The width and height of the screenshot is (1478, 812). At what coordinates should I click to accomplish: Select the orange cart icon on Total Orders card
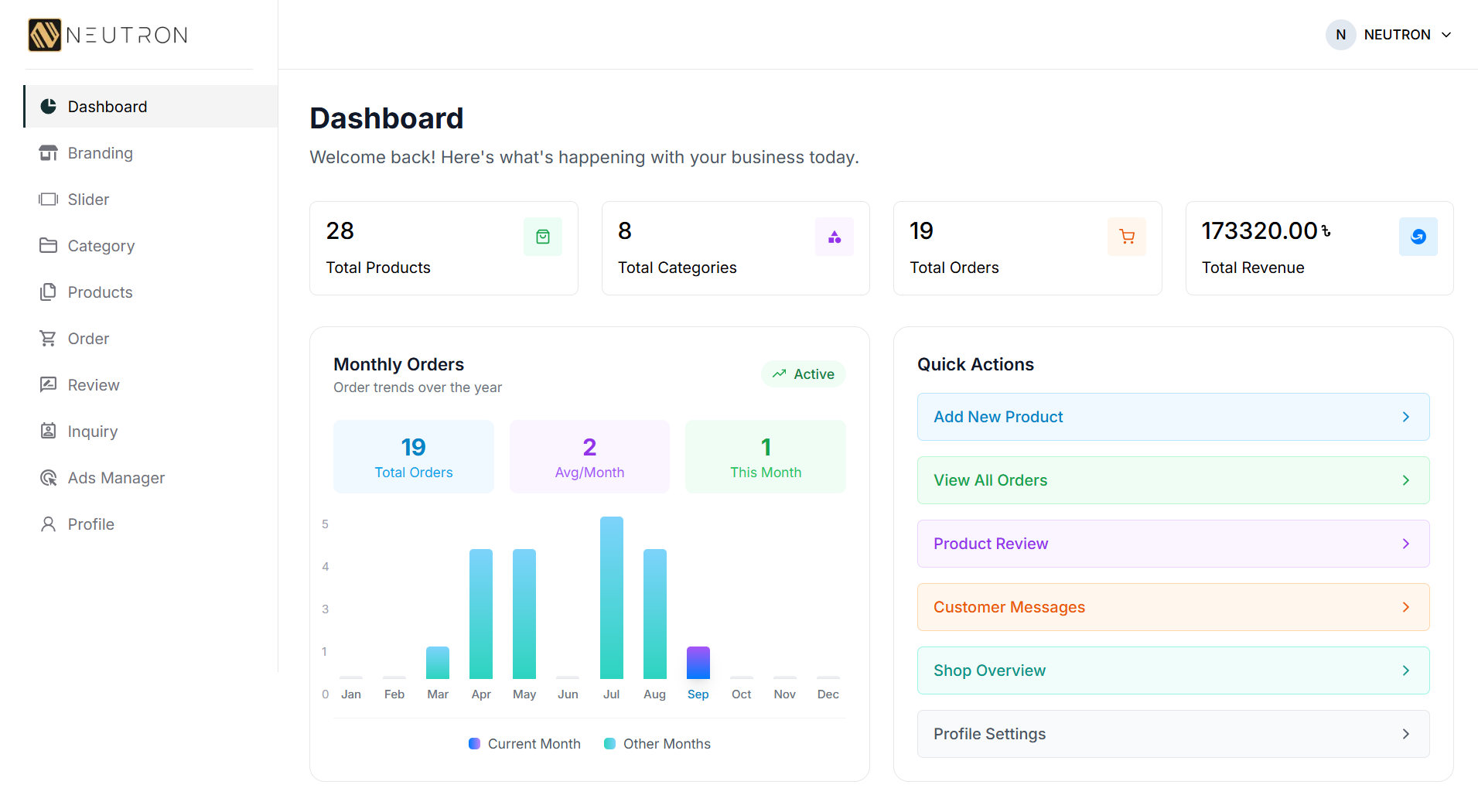point(1126,237)
